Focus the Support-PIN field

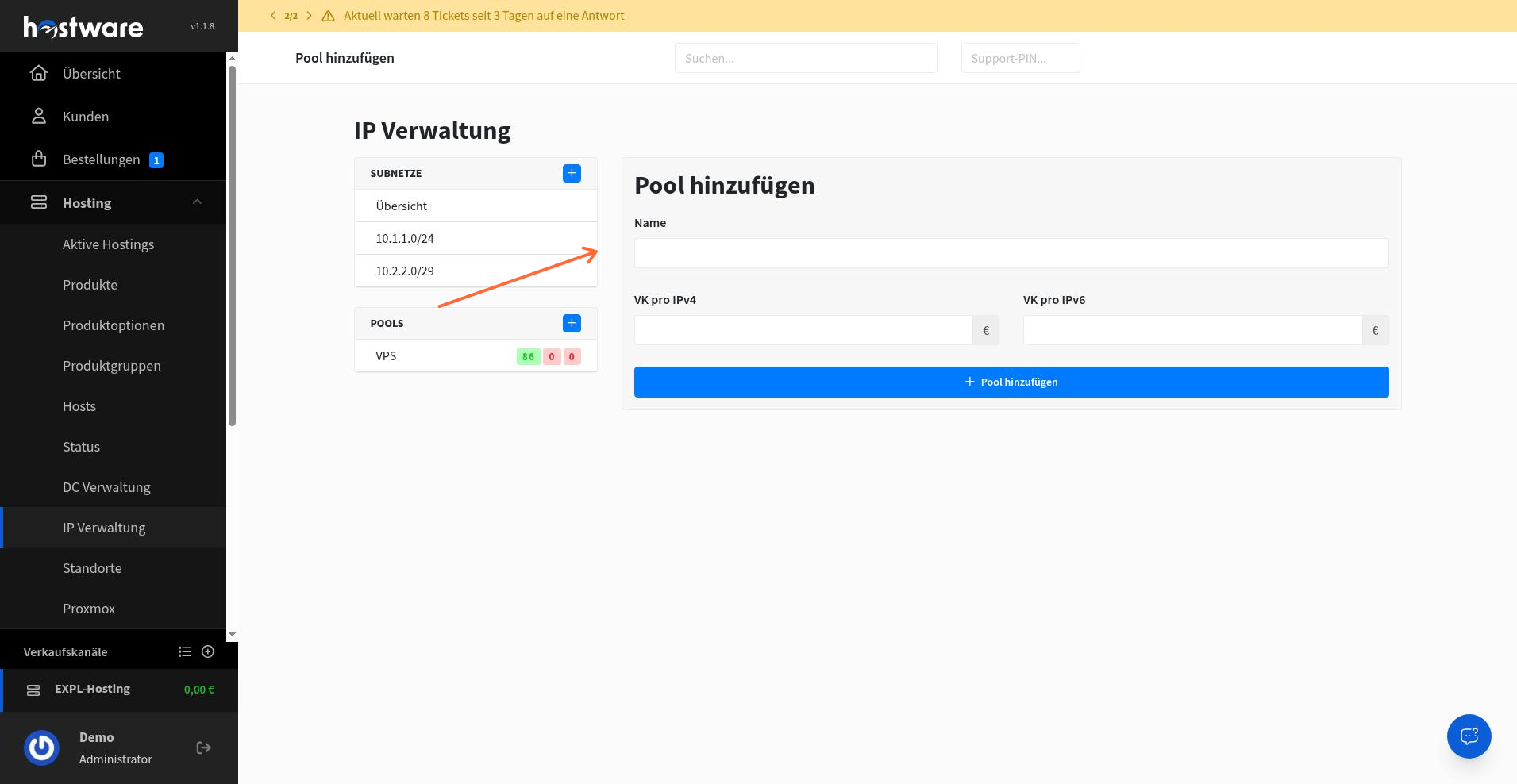[x=1020, y=58]
